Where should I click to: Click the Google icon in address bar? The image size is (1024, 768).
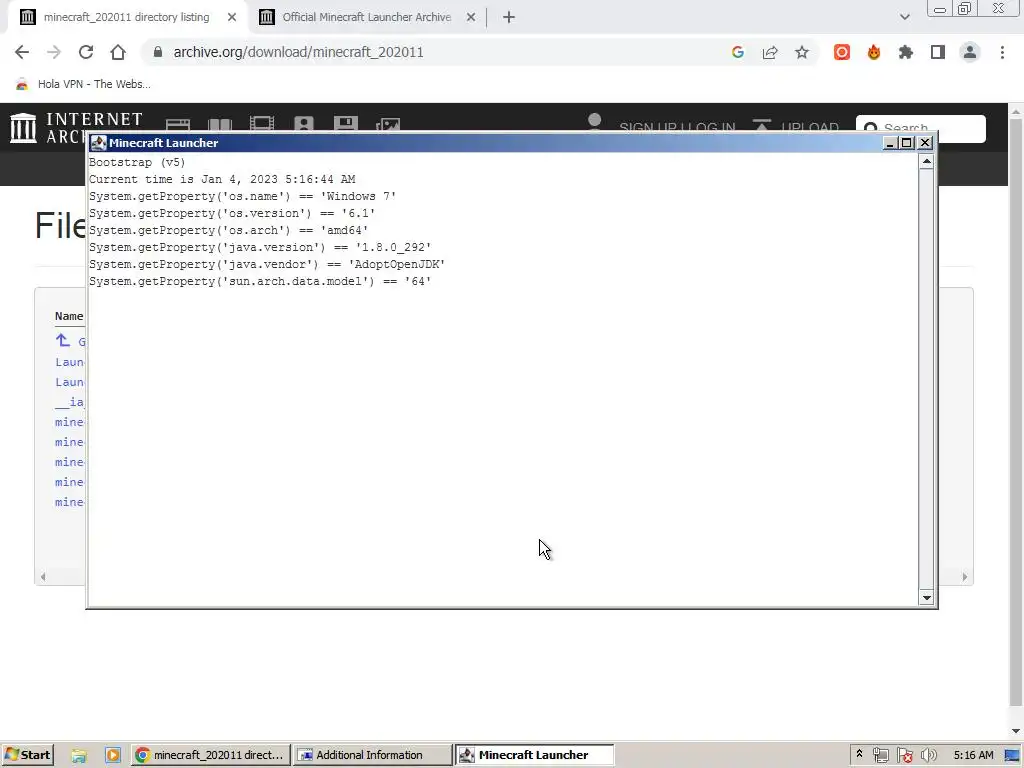click(x=738, y=52)
